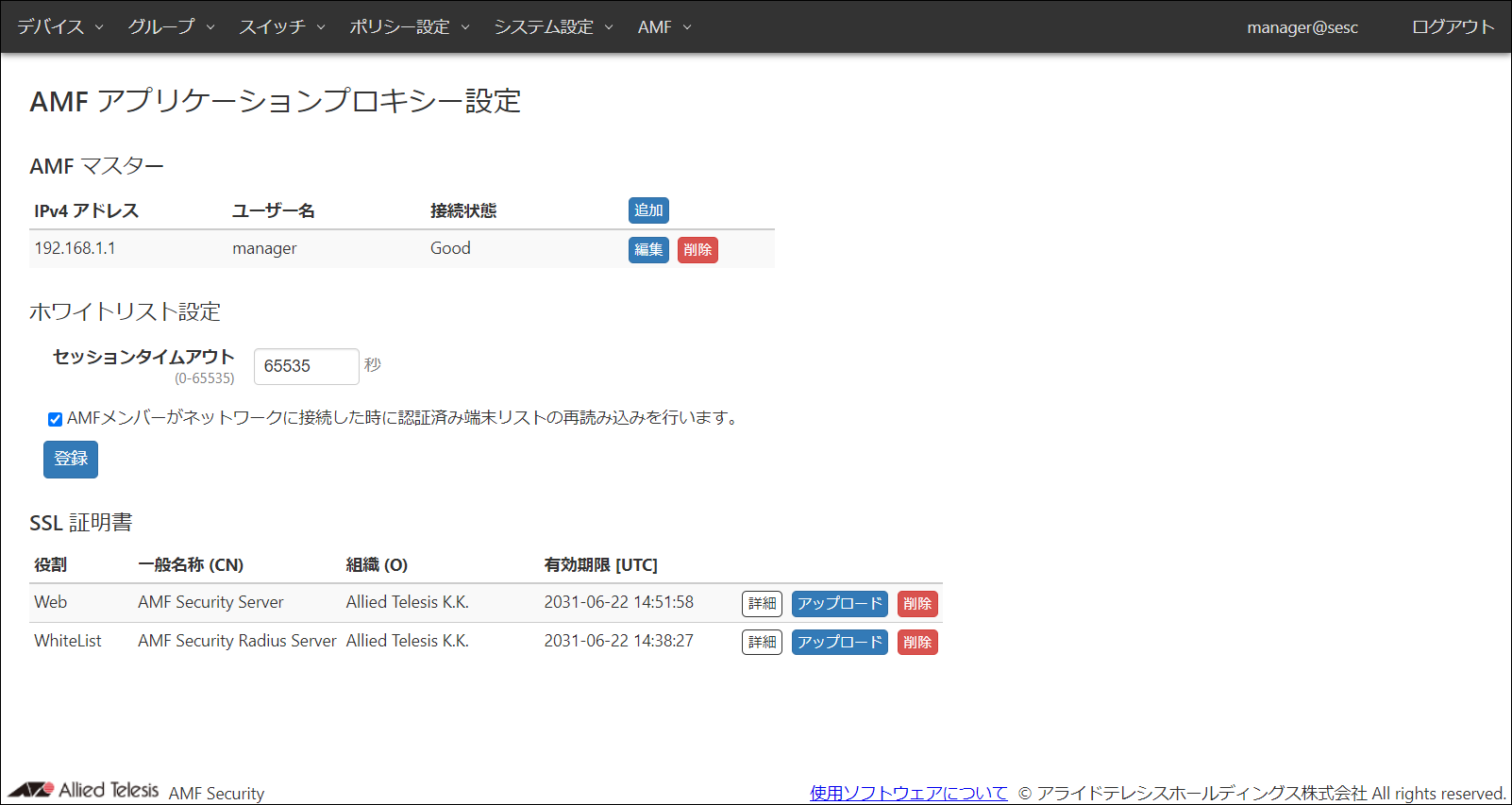
Task: Delete the 192.168.1.1 AMF master entry
Action: point(697,250)
